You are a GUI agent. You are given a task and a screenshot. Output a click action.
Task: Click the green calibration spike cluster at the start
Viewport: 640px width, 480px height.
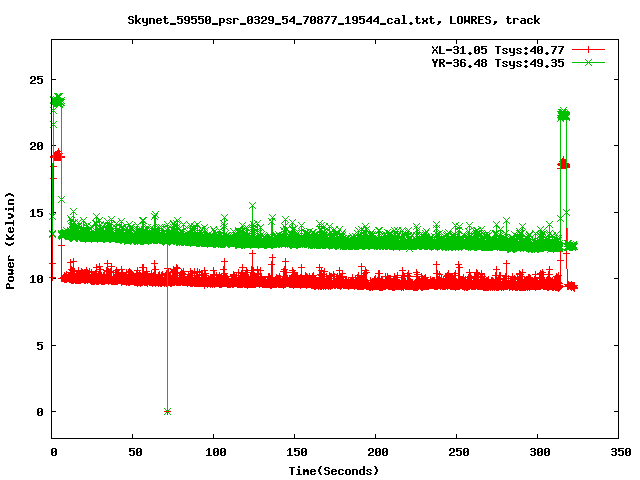click(57, 100)
